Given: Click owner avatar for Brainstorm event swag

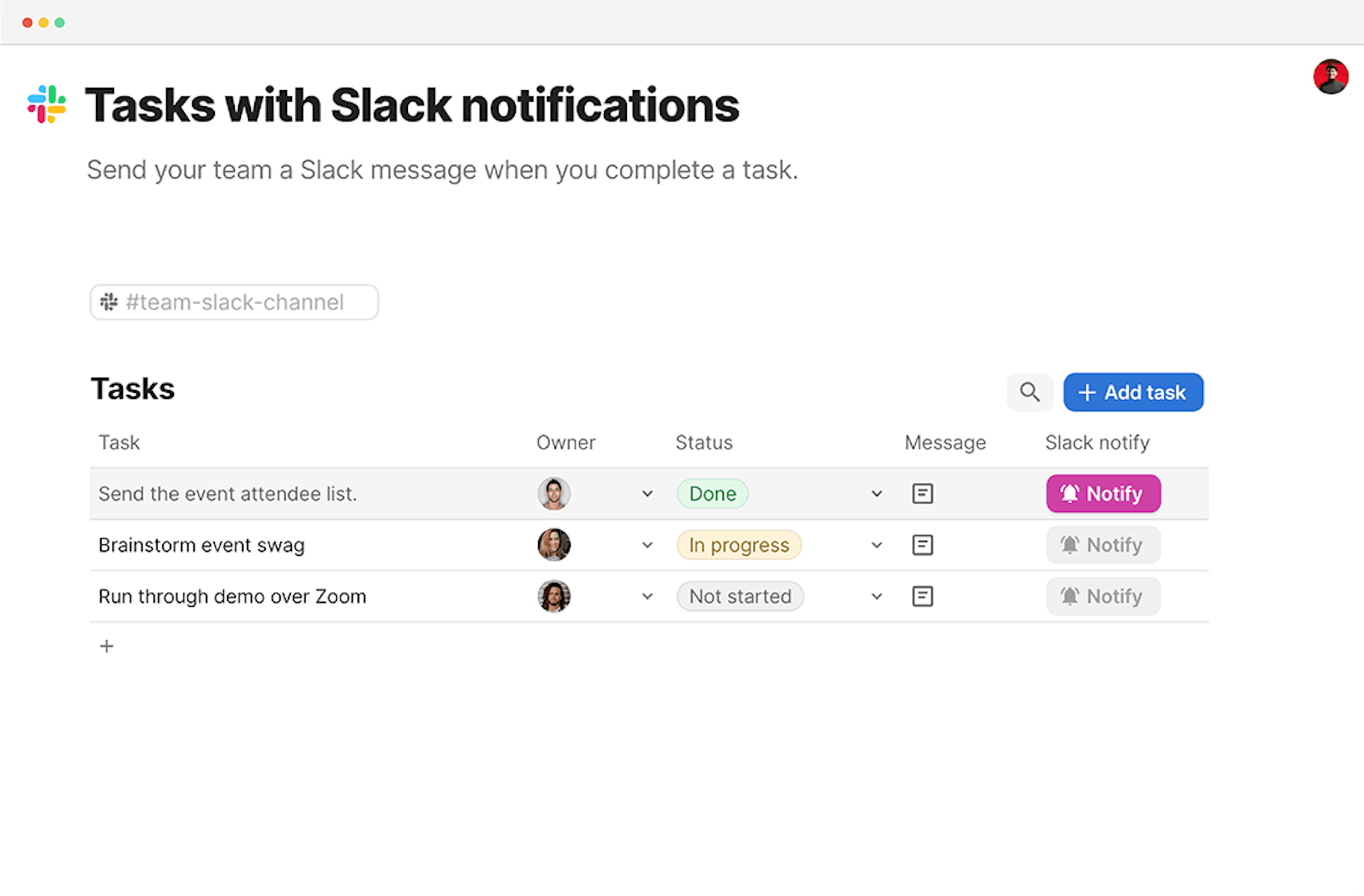Looking at the screenshot, I should [554, 545].
